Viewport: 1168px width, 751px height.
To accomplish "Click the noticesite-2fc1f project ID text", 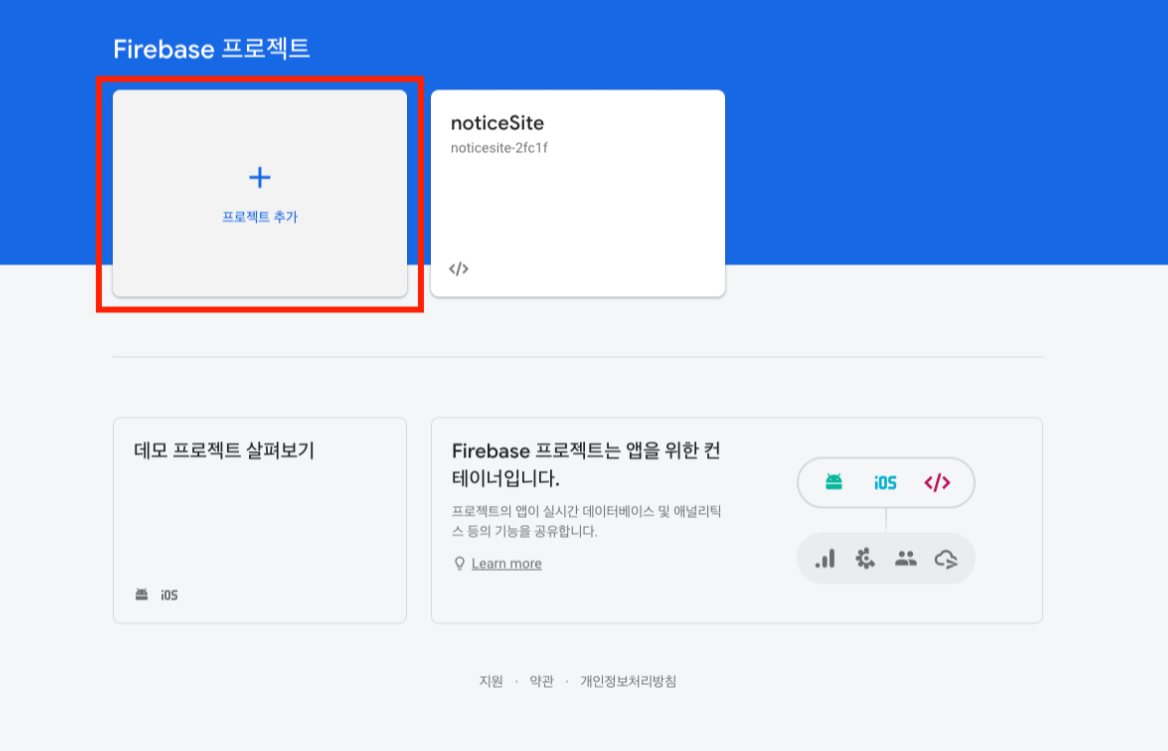I will pyautogui.click(x=499, y=148).
